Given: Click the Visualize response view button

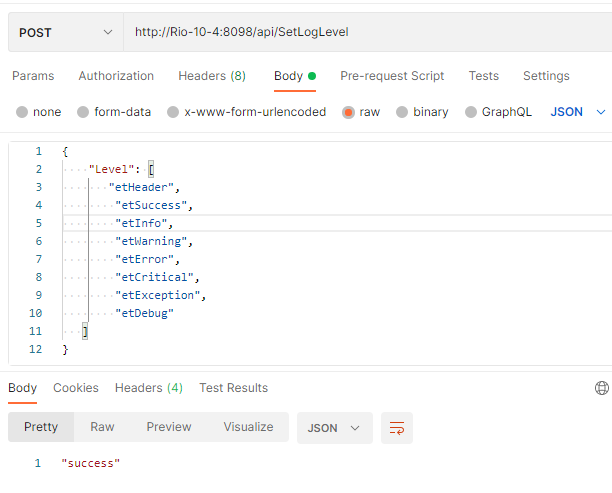Looking at the screenshot, I should tap(248, 427).
